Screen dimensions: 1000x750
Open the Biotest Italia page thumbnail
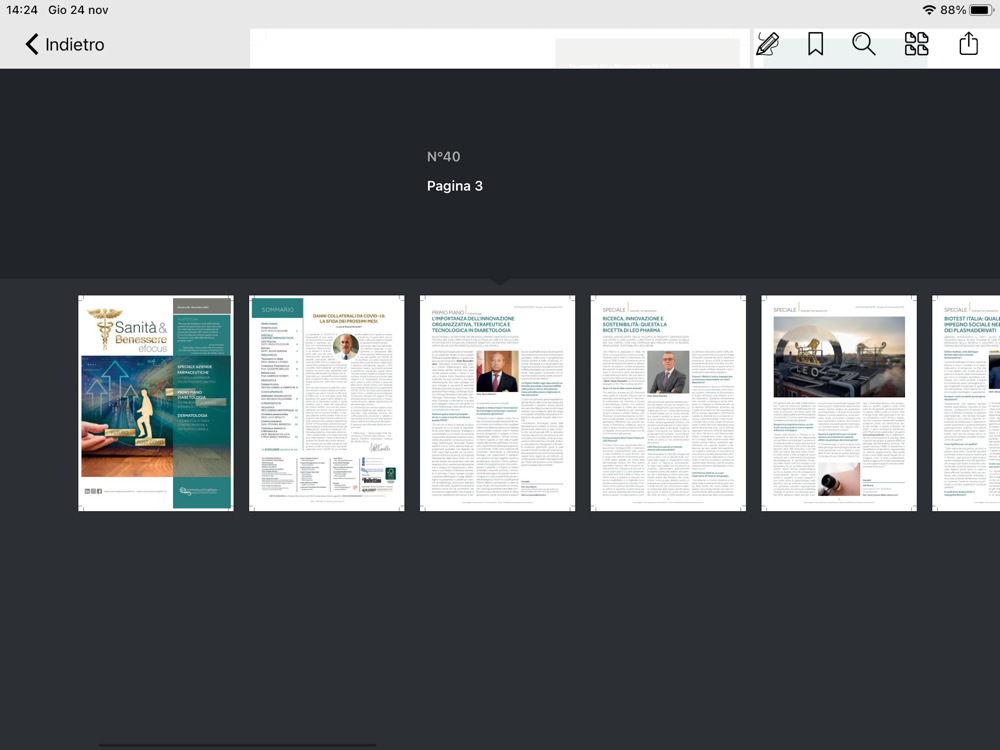966,402
